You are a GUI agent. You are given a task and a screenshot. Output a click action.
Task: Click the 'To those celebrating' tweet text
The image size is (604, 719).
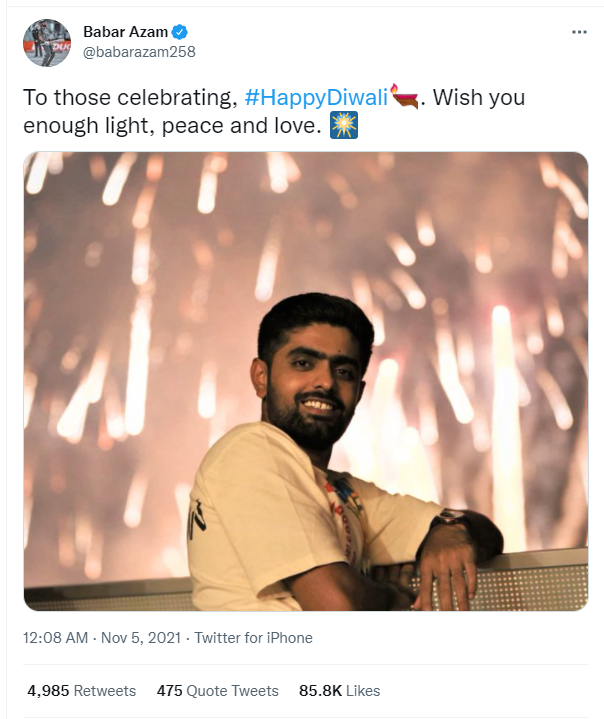click(130, 98)
